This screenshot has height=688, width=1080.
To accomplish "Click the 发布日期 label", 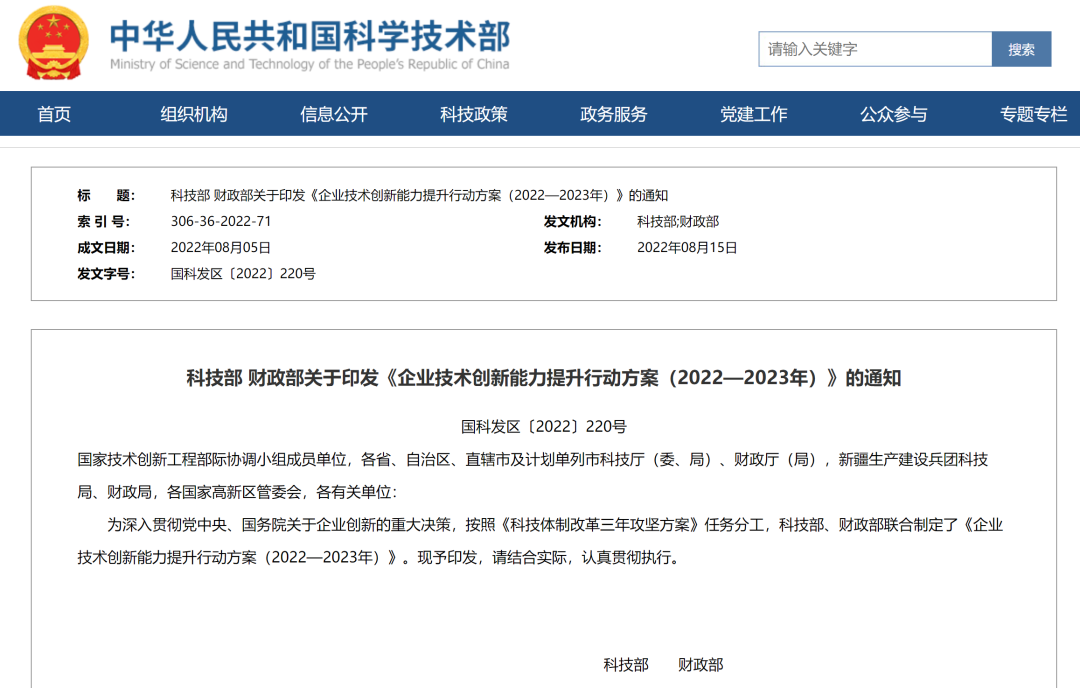I will pos(572,247).
